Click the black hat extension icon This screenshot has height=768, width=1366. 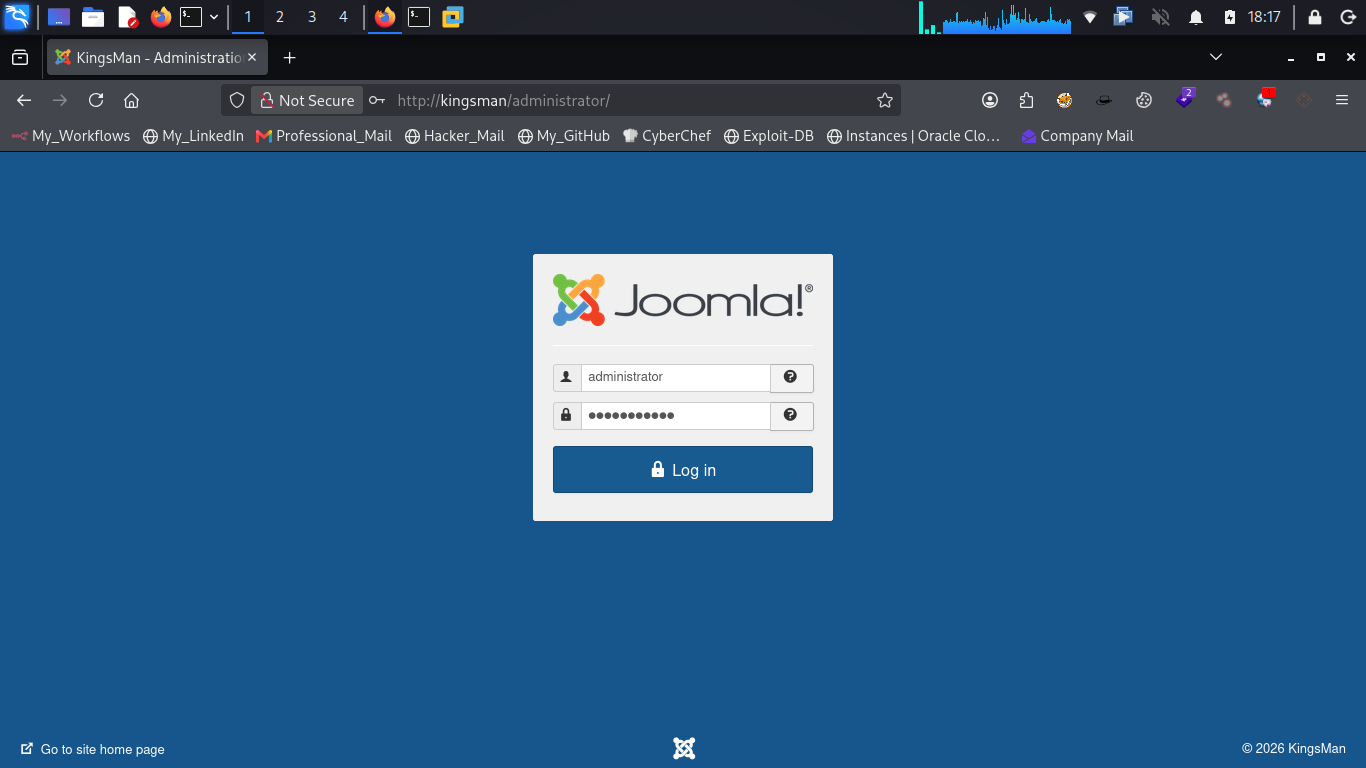click(x=1104, y=100)
